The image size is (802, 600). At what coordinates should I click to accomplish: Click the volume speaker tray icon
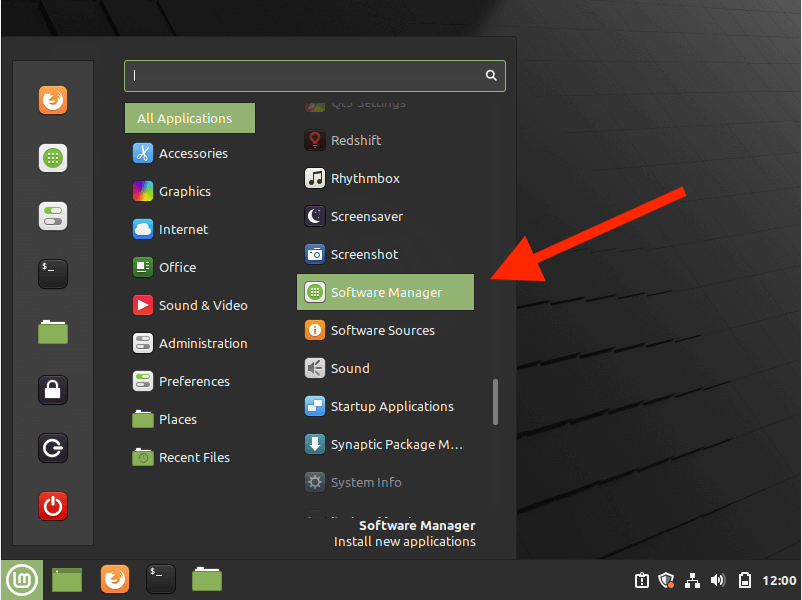[718, 580]
